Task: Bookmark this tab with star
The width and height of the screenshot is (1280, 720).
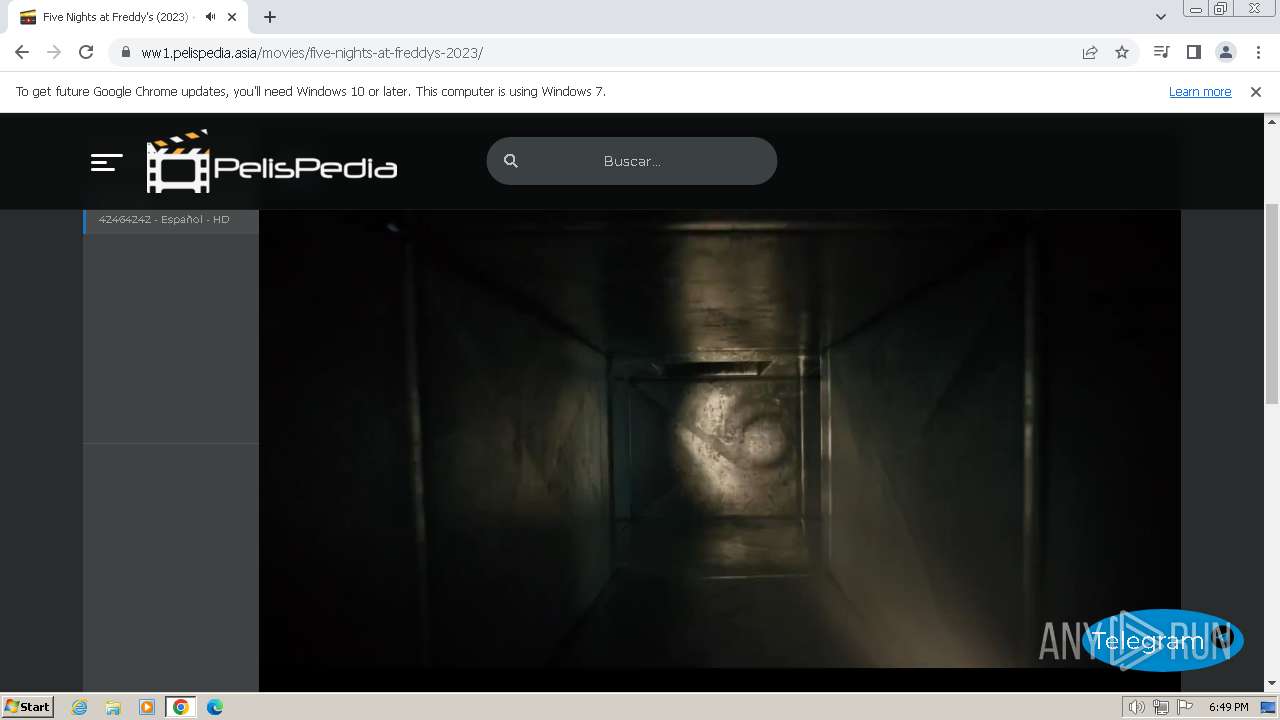Action: coord(1122,52)
